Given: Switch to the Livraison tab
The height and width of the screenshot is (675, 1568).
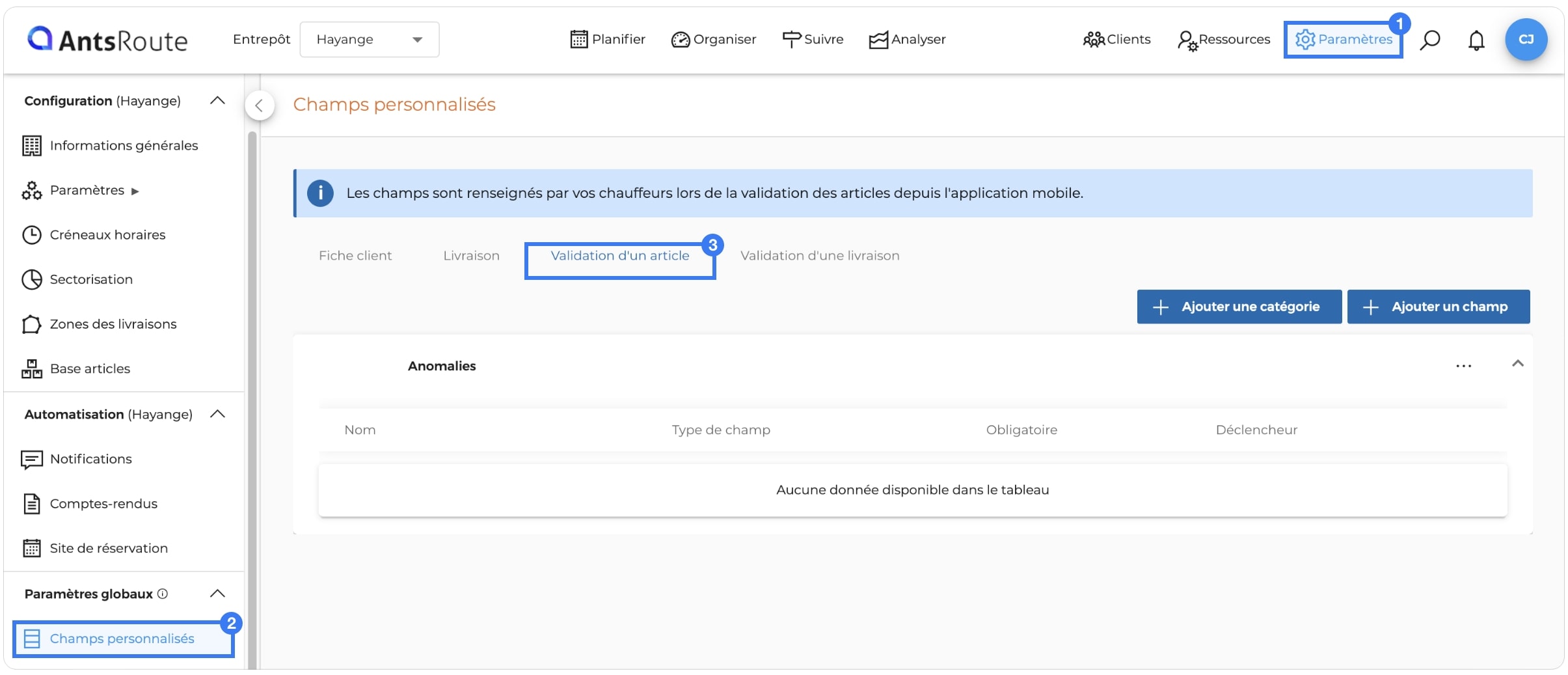Looking at the screenshot, I should click(472, 256).
